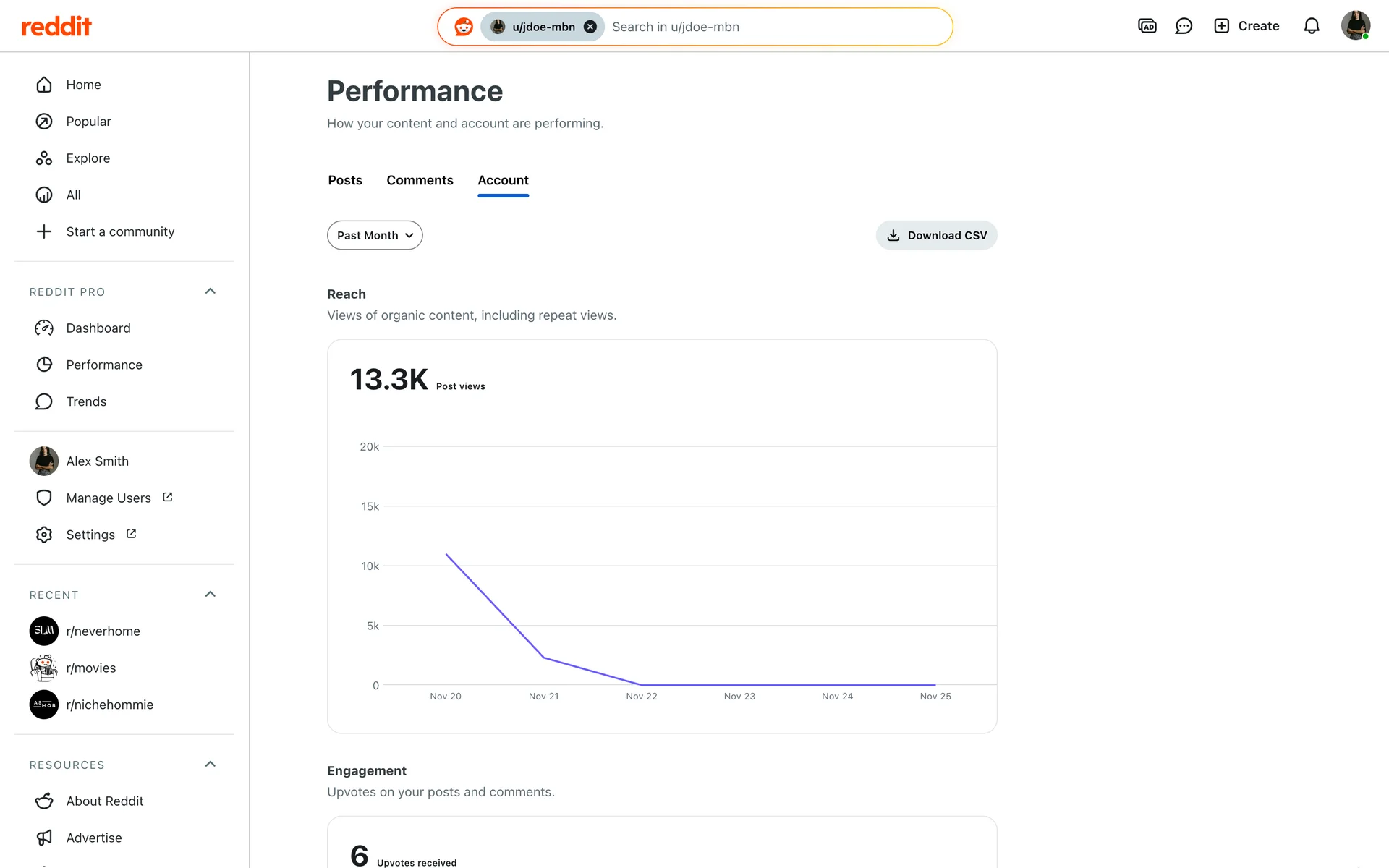Open Manage Users external link

(109, 498)
